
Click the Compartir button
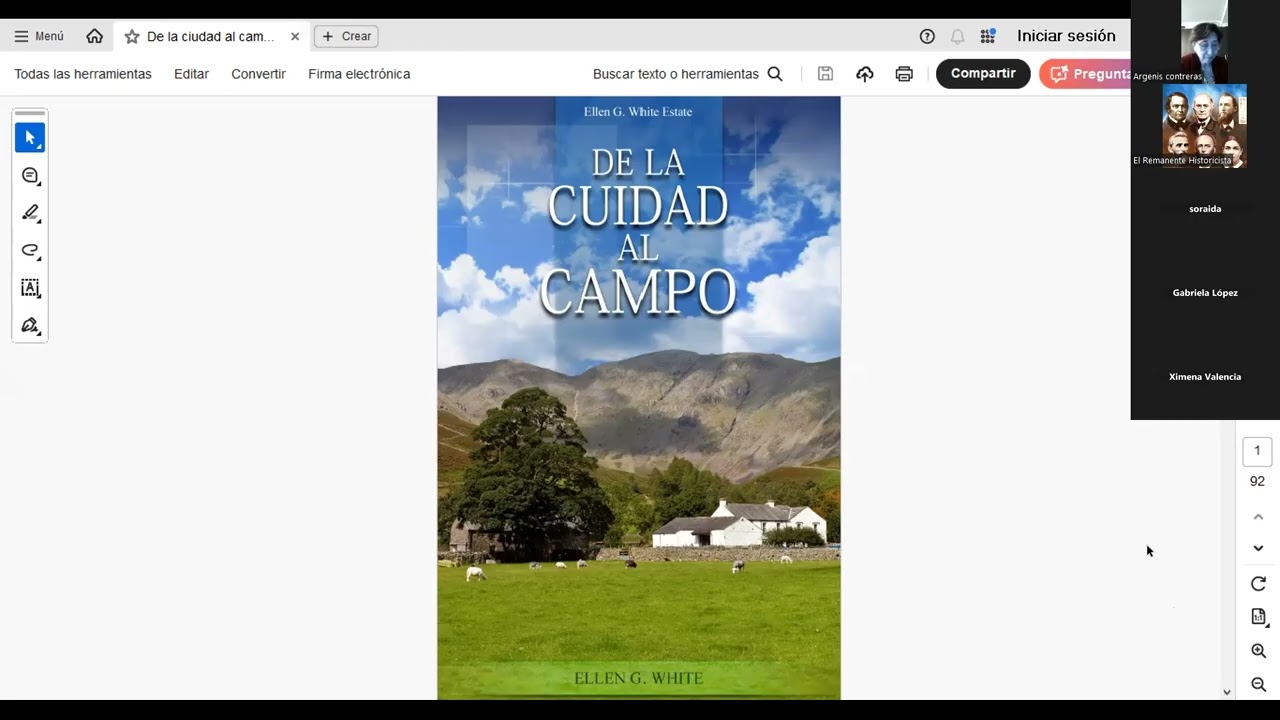[x=983, y=74]
